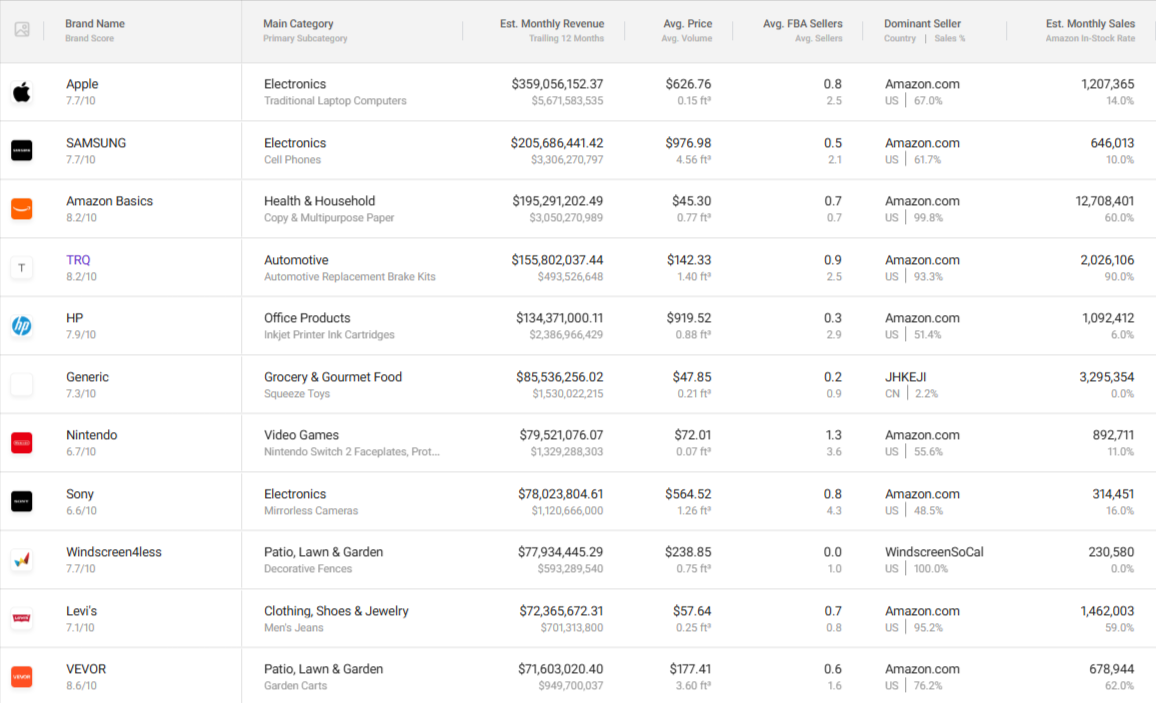Click WindscreenSoCal dominant seller name
1156x703 pixels.
[x=934, y=552]
